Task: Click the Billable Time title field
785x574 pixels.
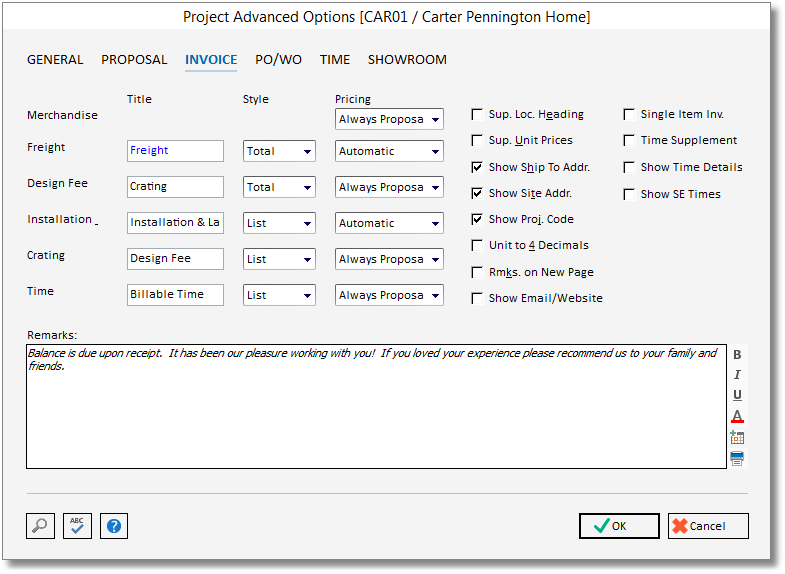Action: point(175,295)
